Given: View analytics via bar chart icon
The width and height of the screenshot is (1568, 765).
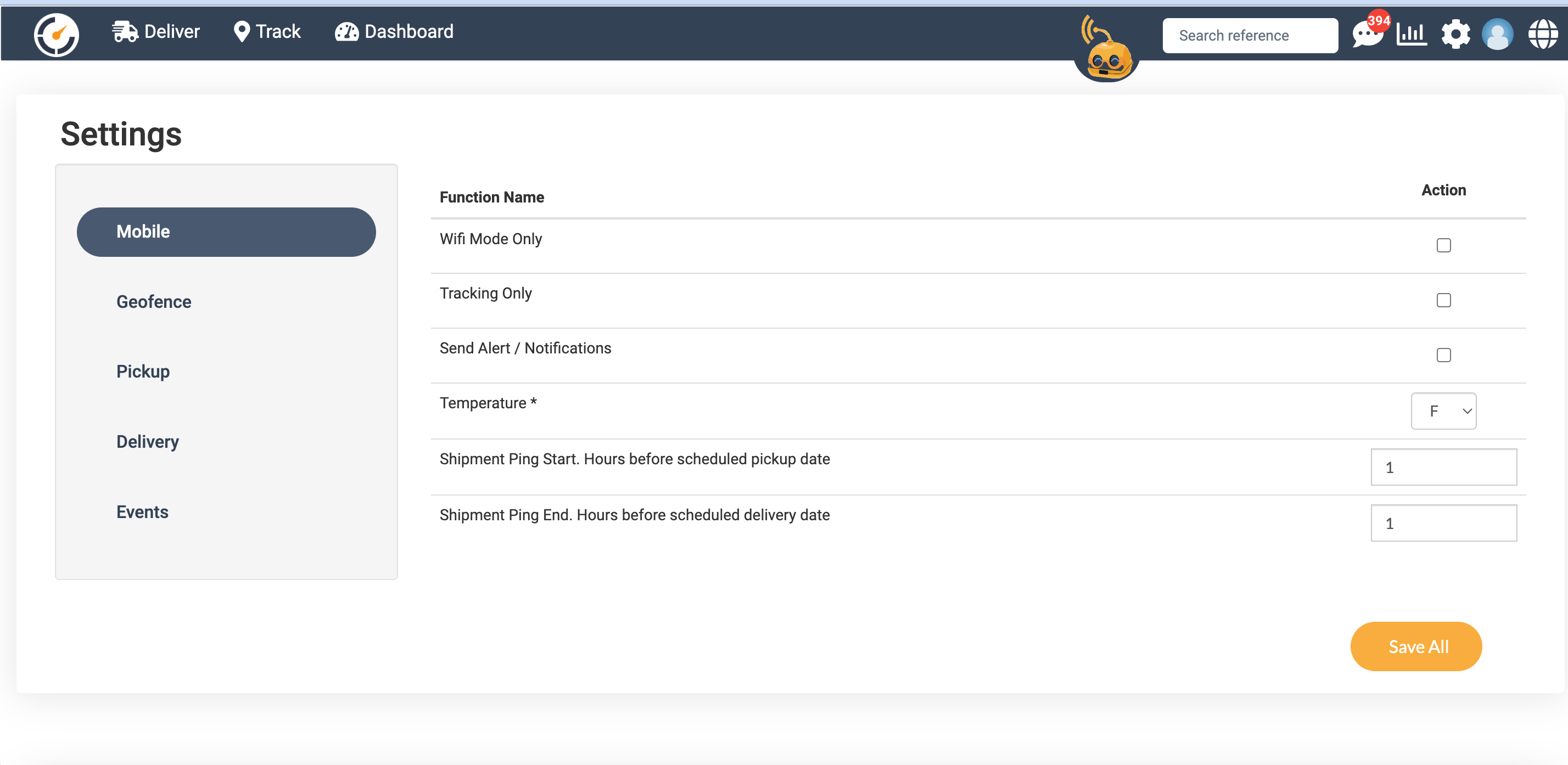Looking at the screenshot, I should pos(1411,33).
